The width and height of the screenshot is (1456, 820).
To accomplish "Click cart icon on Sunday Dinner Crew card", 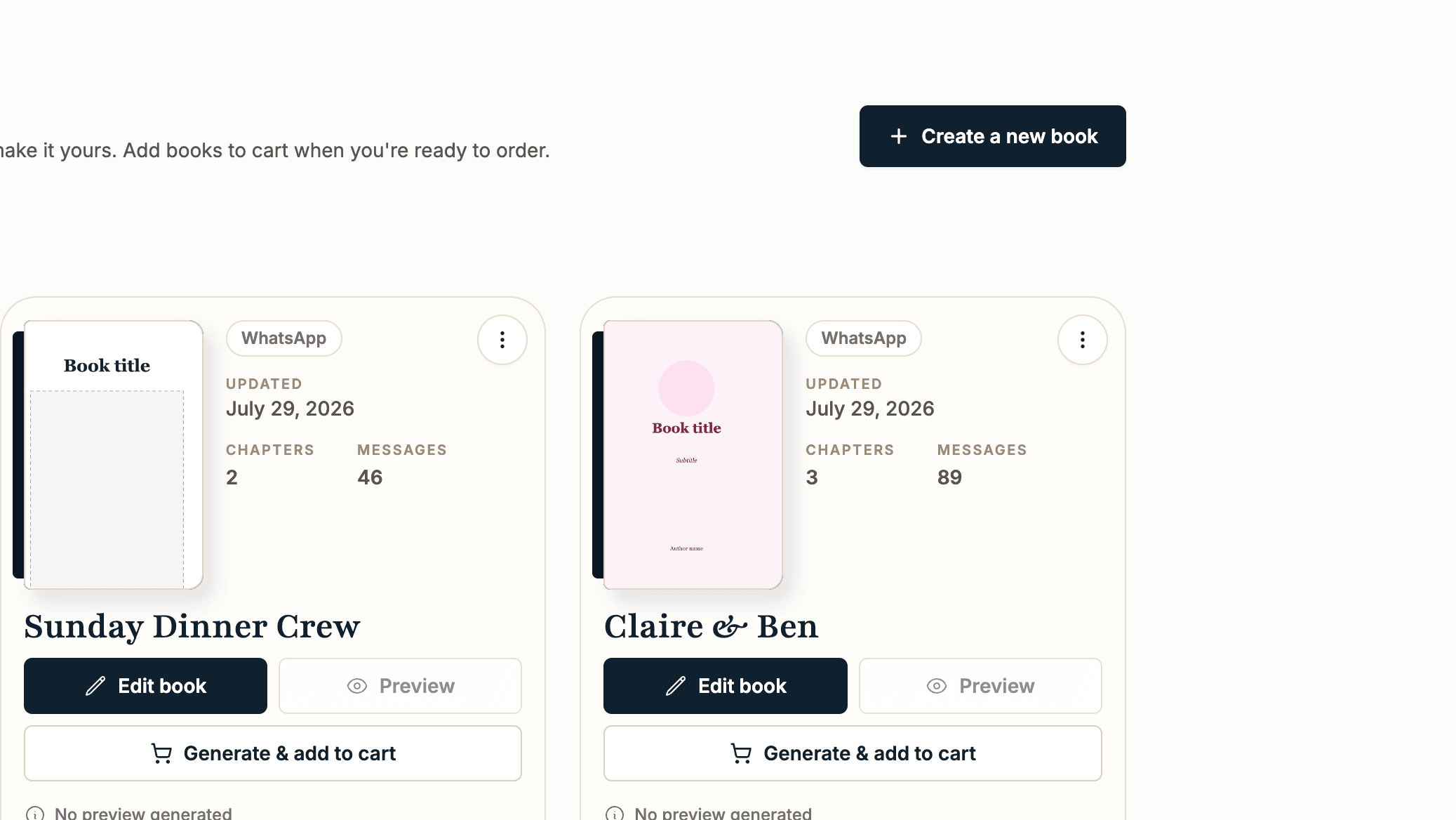I will [x=161, y=753].
